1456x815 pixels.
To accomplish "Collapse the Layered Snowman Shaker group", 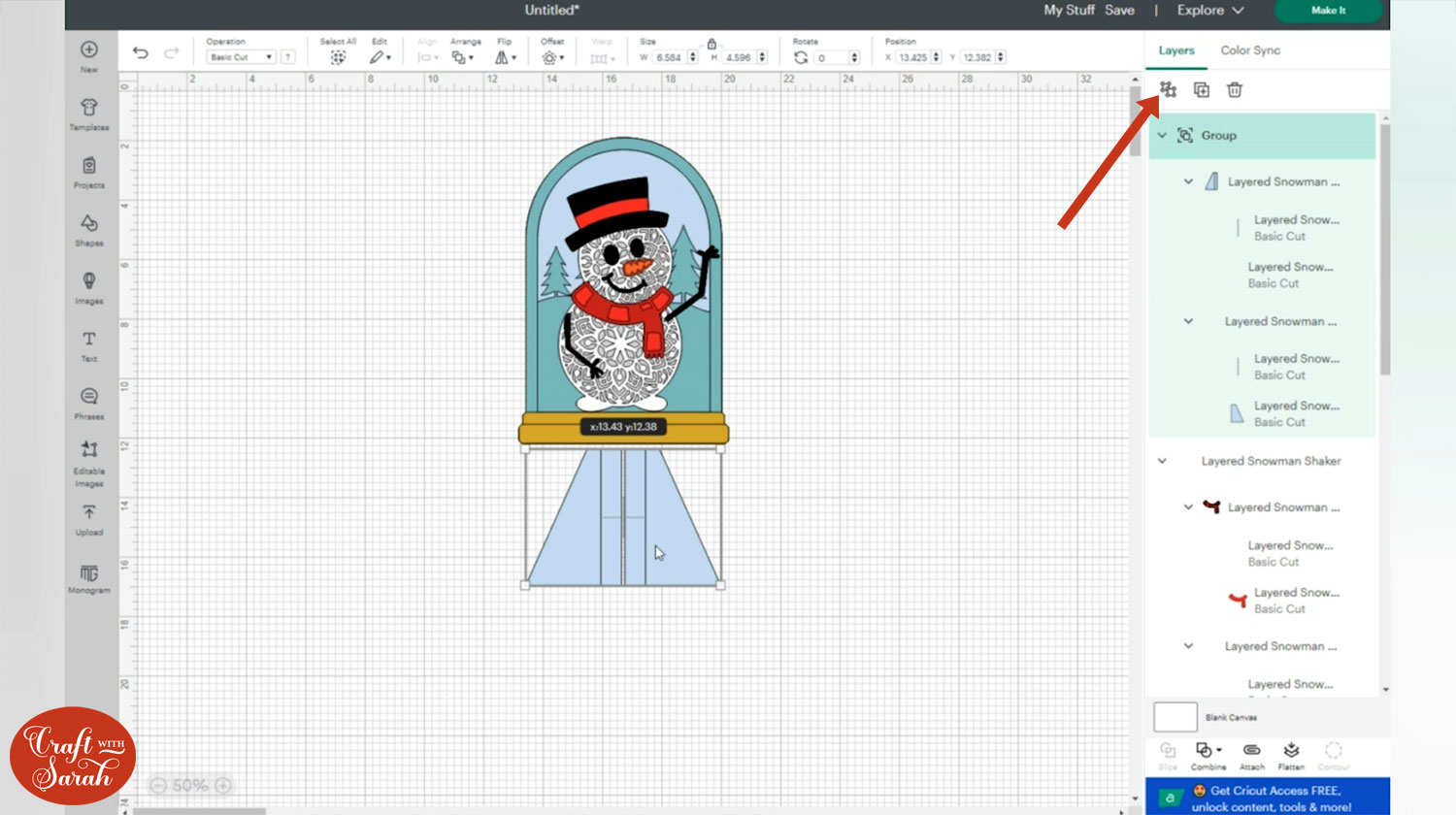I will [x=1162, y=461].
